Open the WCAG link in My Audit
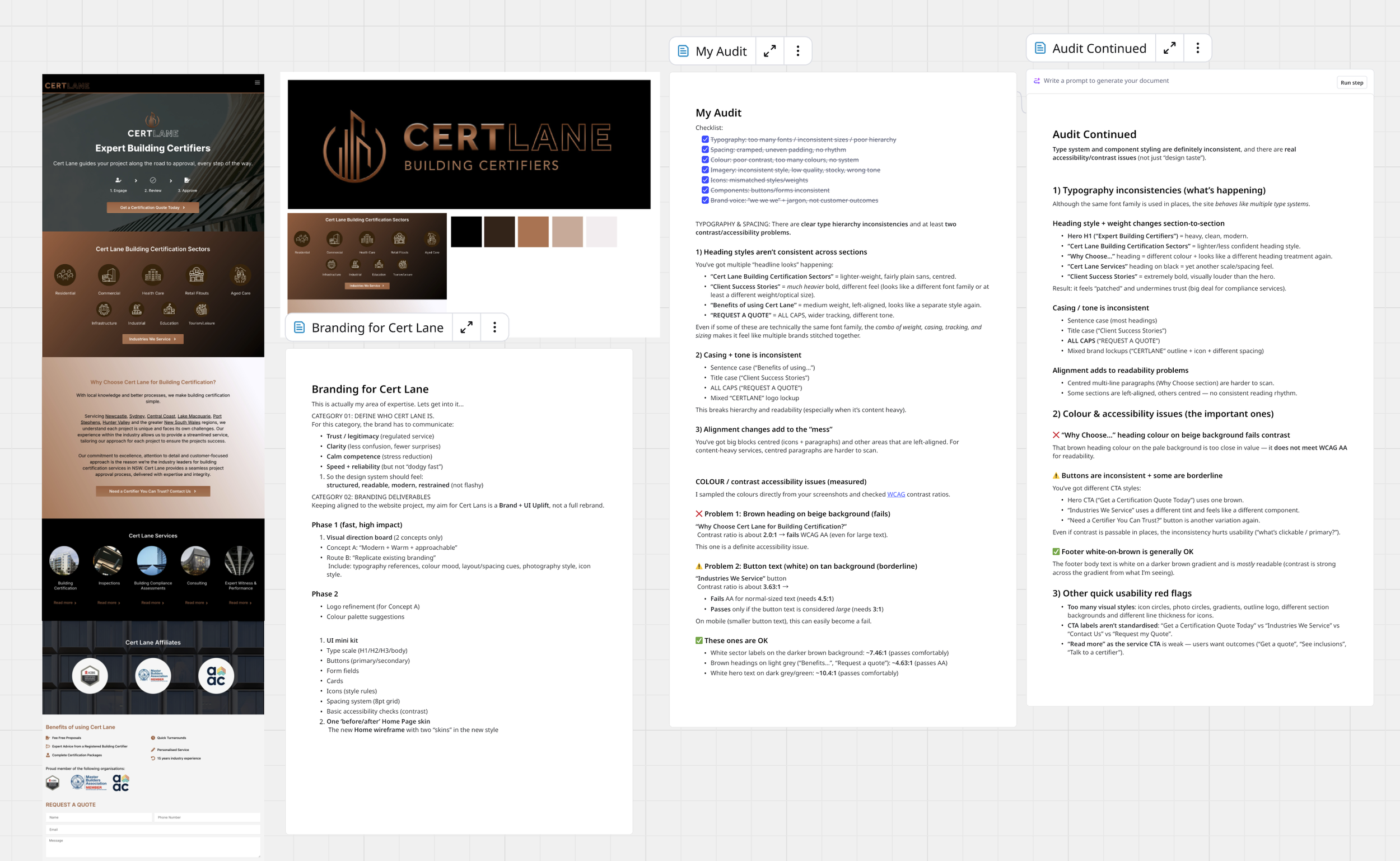This screenshot has width=1400, height=861. pos(896,494)
